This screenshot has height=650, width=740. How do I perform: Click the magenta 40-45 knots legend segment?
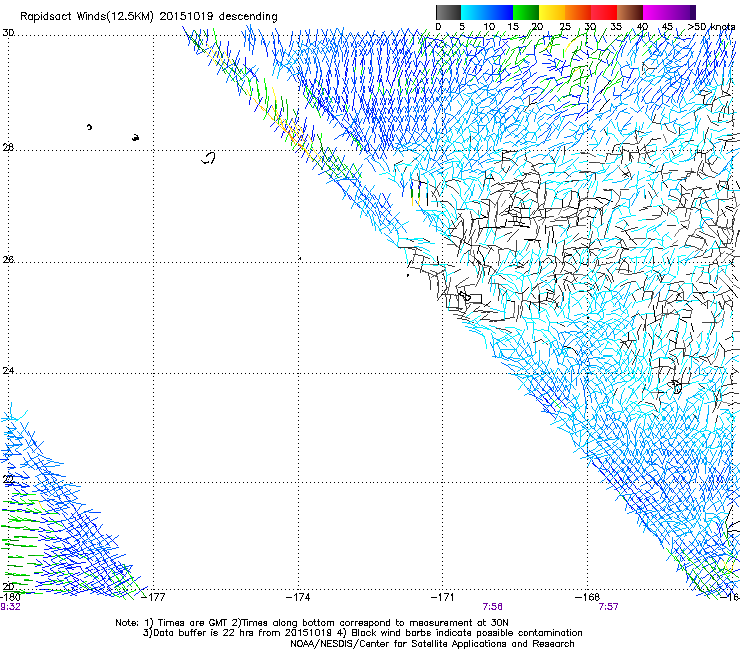(x=656, y=12)
